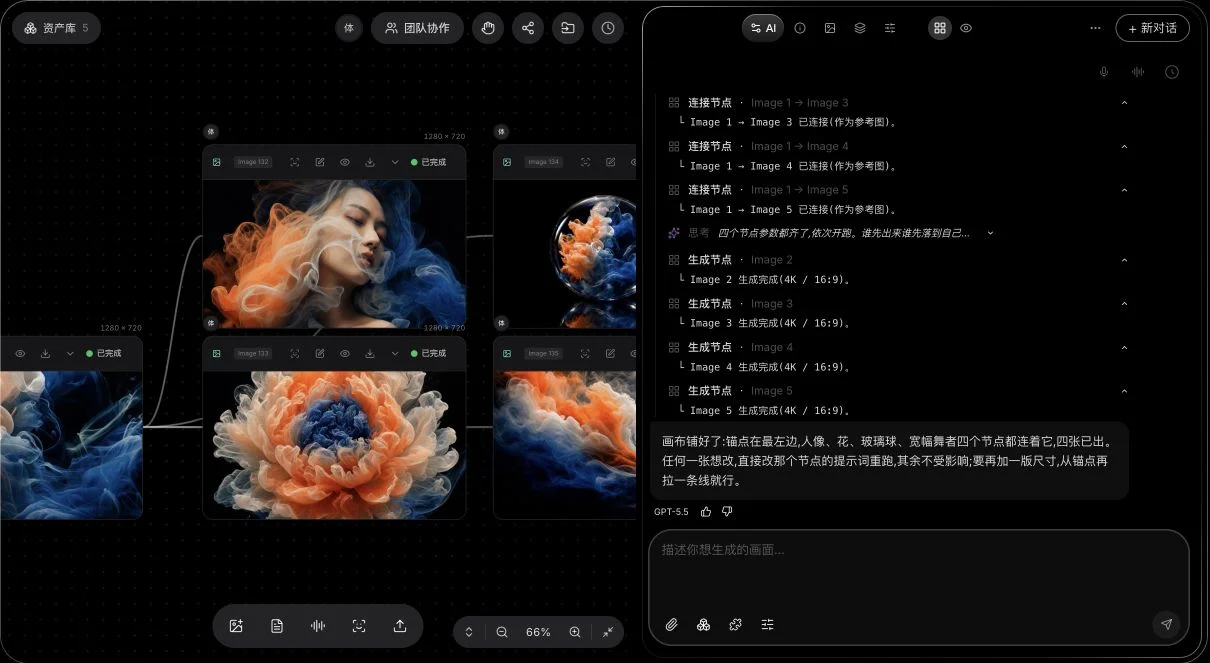
Task: Open the 资产库 asset library
Action: click(56, 28)
